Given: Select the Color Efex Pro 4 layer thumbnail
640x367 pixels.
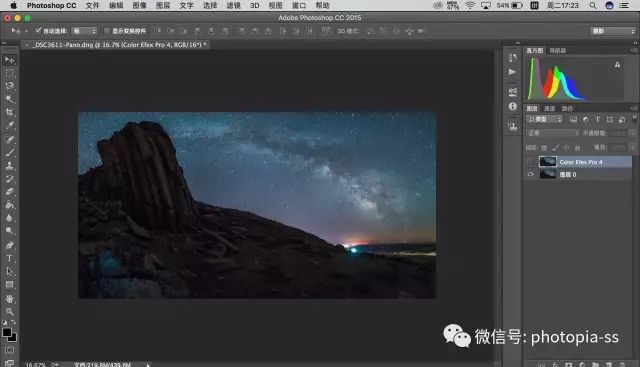Looking at the screenshot, I should (548, 162).
